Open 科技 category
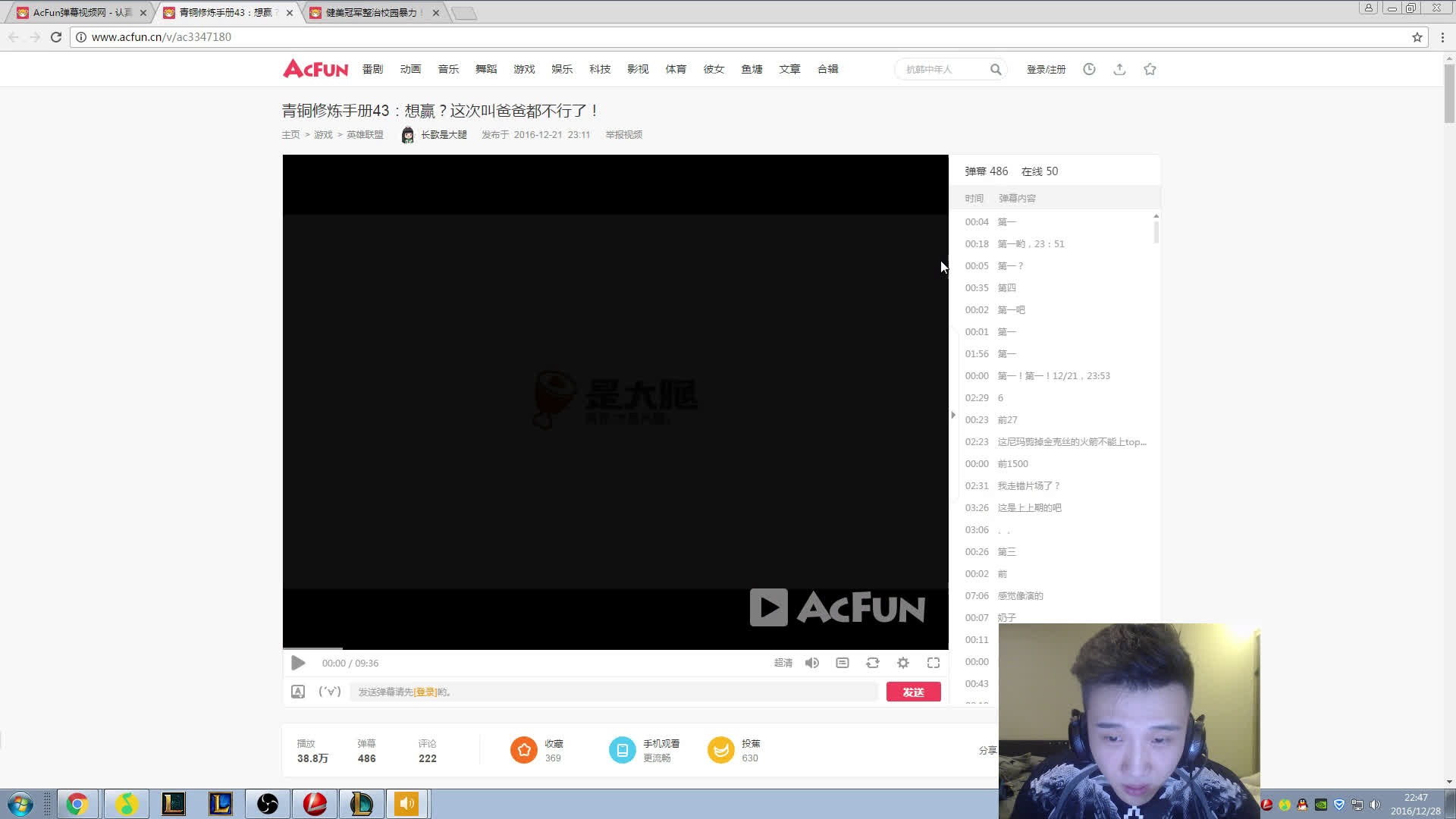The width and height of the screenshot is (1456, 819). point(600,69)
